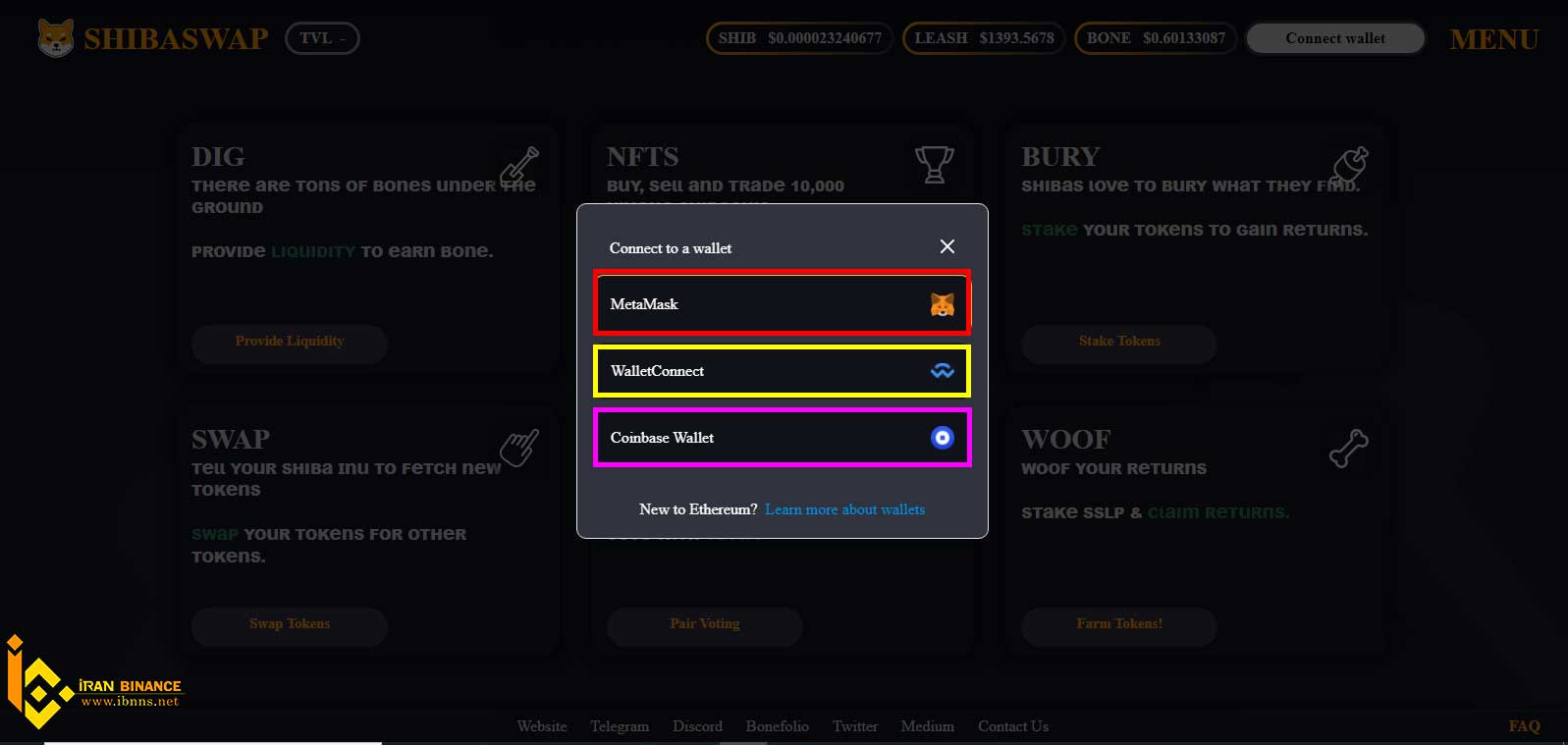Click the WOOF card heading
Viewport: 1568px width, 745px height.
[1066, 440]
